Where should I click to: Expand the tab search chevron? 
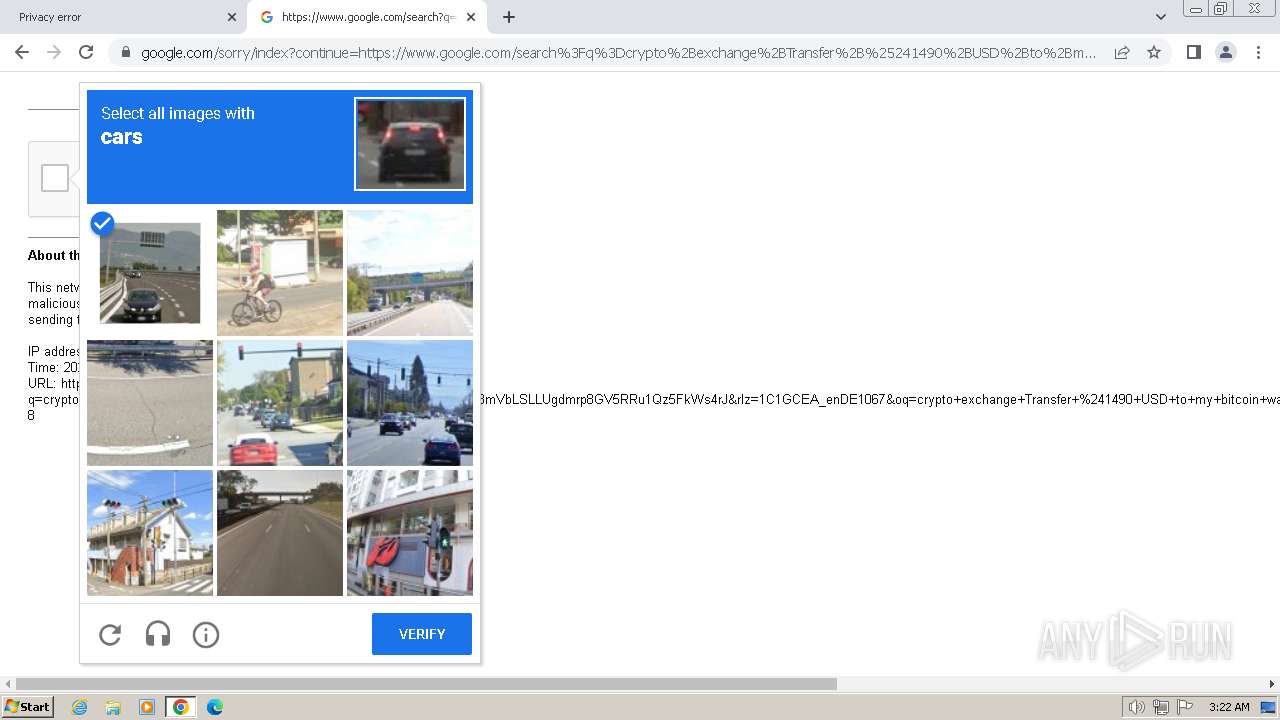1161,17
